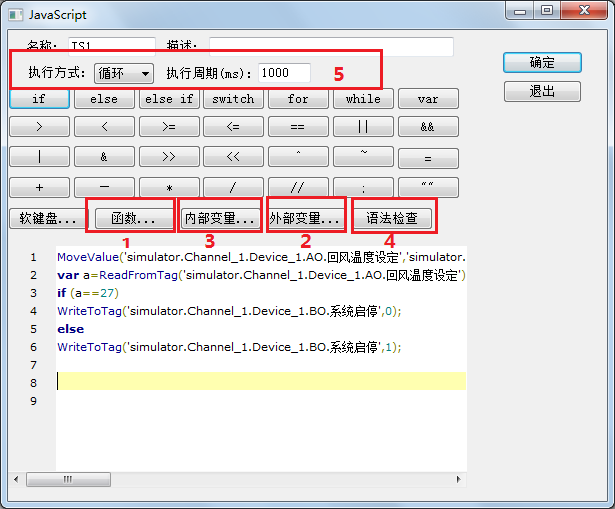Click the horizontal scrollbar thumb
The width and height of the screenshot is (615, 509).
pos(68,480)
